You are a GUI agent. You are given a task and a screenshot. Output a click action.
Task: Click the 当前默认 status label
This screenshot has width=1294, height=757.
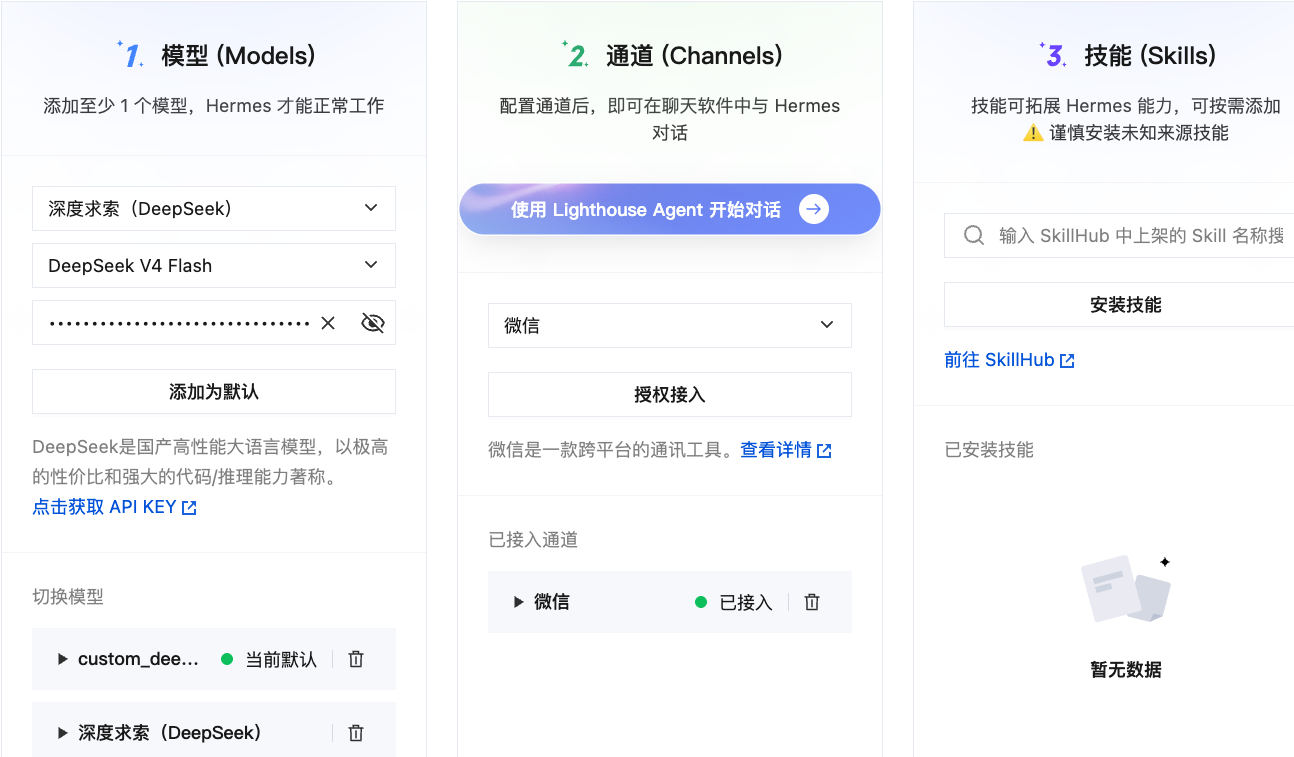[281, 659]
